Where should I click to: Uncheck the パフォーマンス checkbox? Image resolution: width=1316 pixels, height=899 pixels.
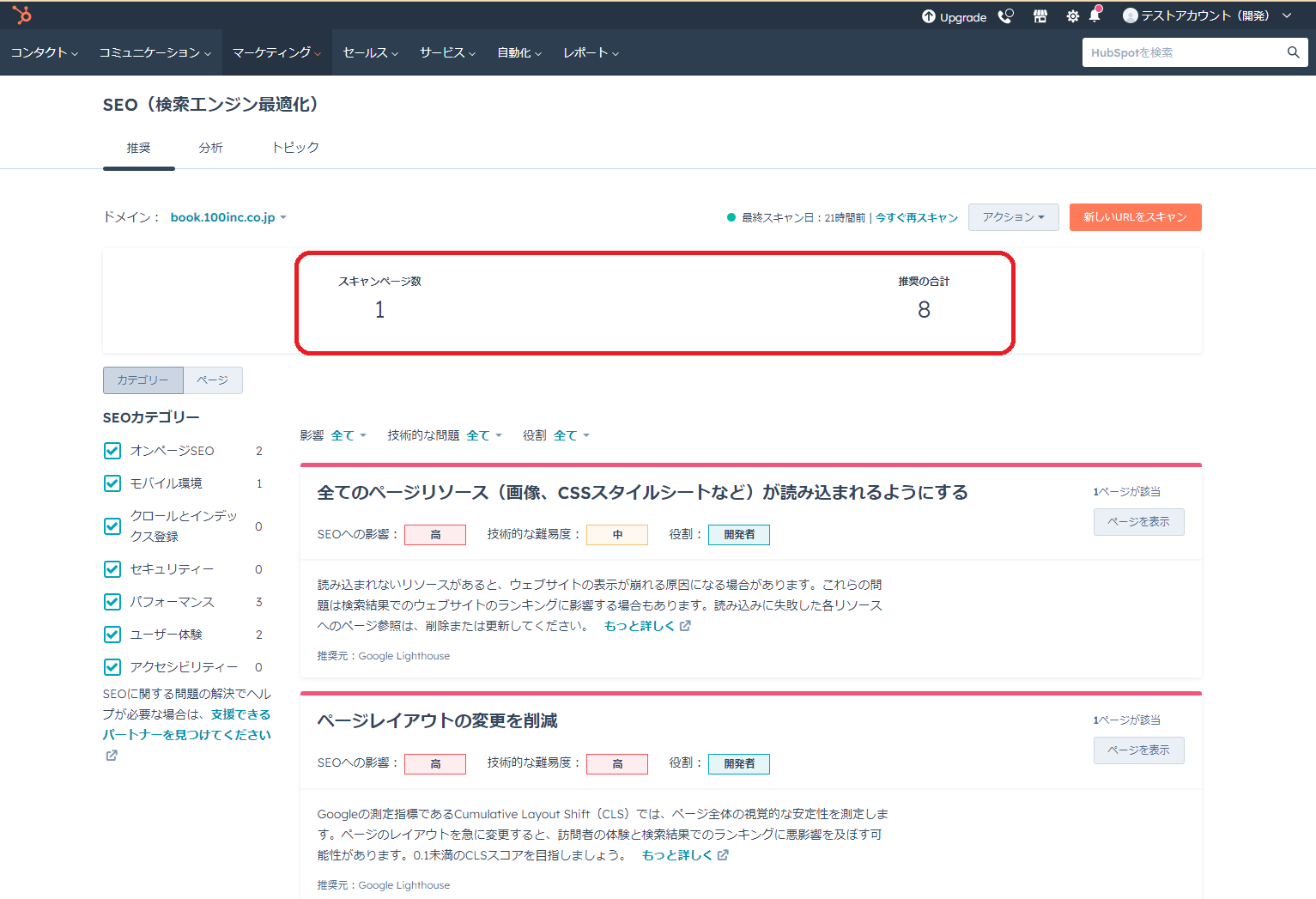[112, 602]
